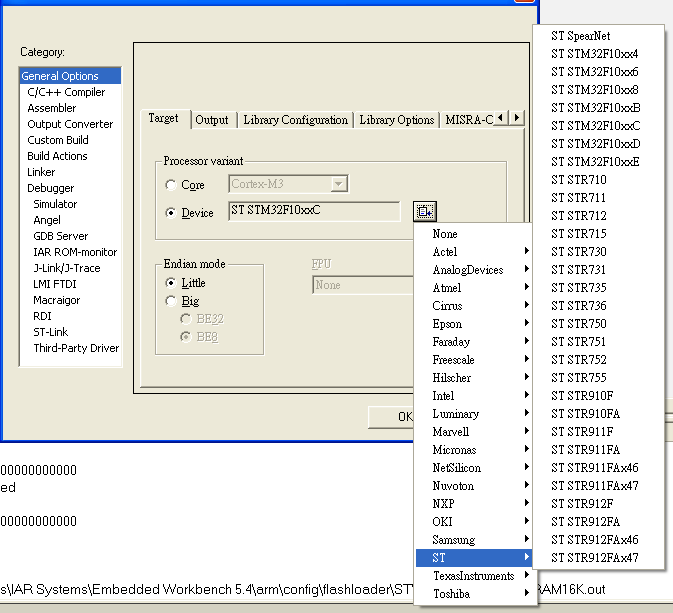Screen dimensions: 673x613
Task: Expand the Freescale vendor submenu
Action: click(x=474, y=360)
